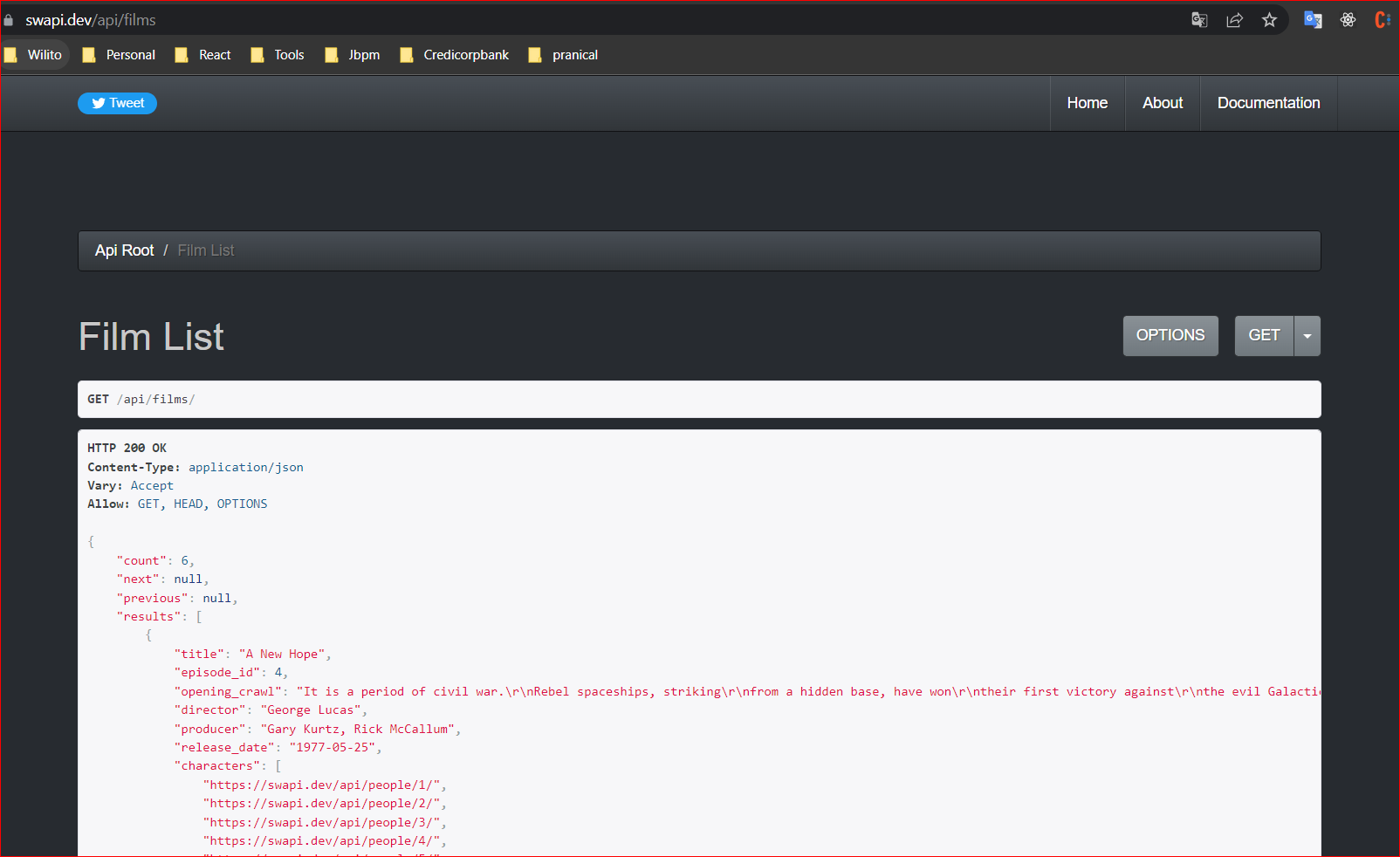Click the OPTIONS request button
Screen dimensions: 1400x857
[x=1170, y=336]
